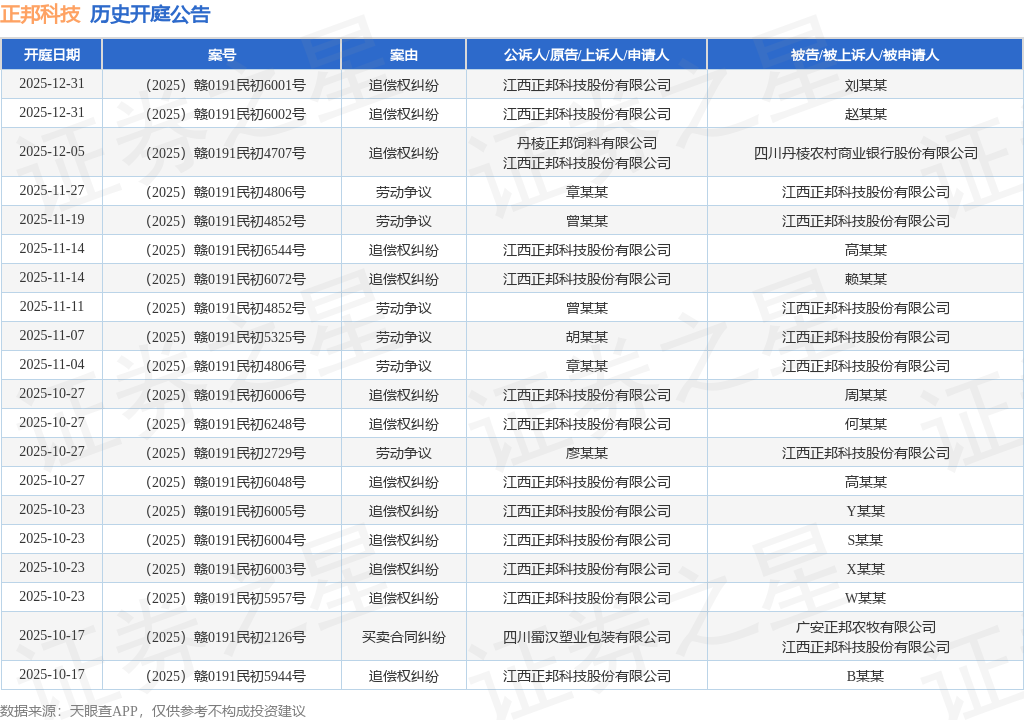Click defendant X某某

[866, 569]
